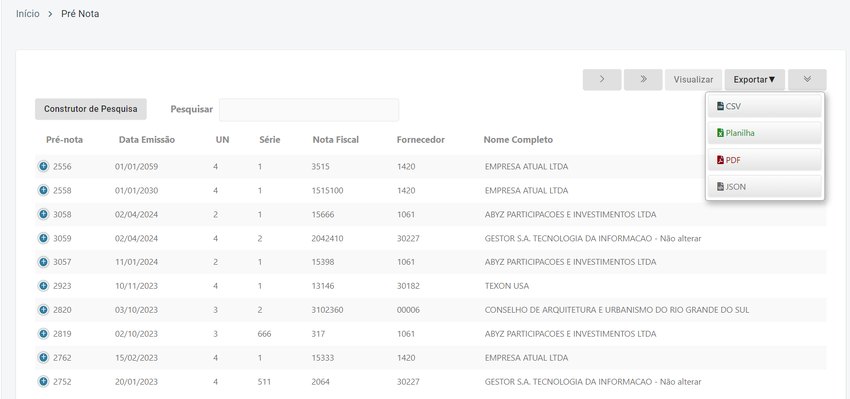
Task: Select the date 15/02/2023 cell
Action: [137, 358]
